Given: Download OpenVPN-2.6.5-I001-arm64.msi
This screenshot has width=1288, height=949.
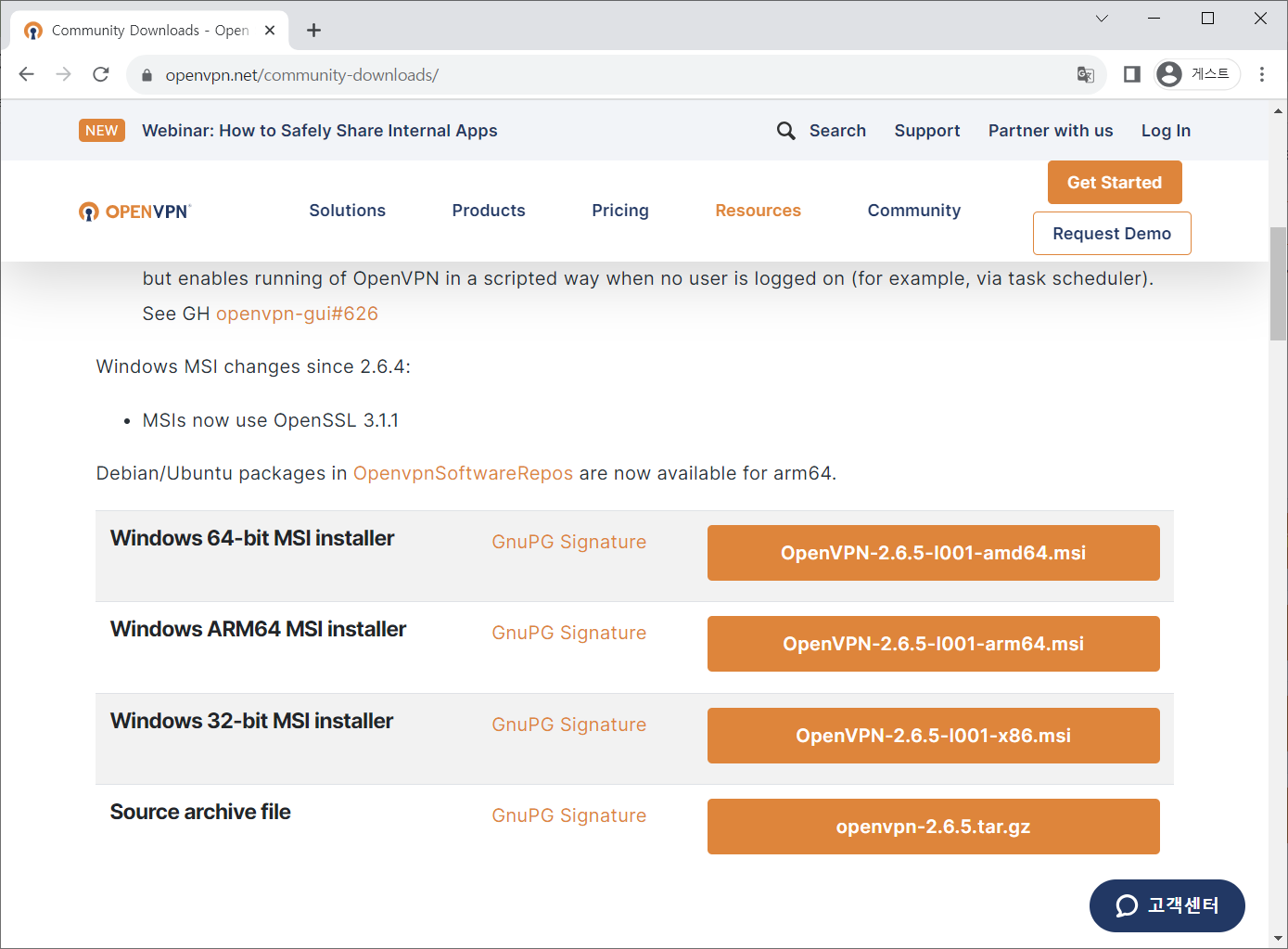Looking at the screenshot, I should 934,644.
